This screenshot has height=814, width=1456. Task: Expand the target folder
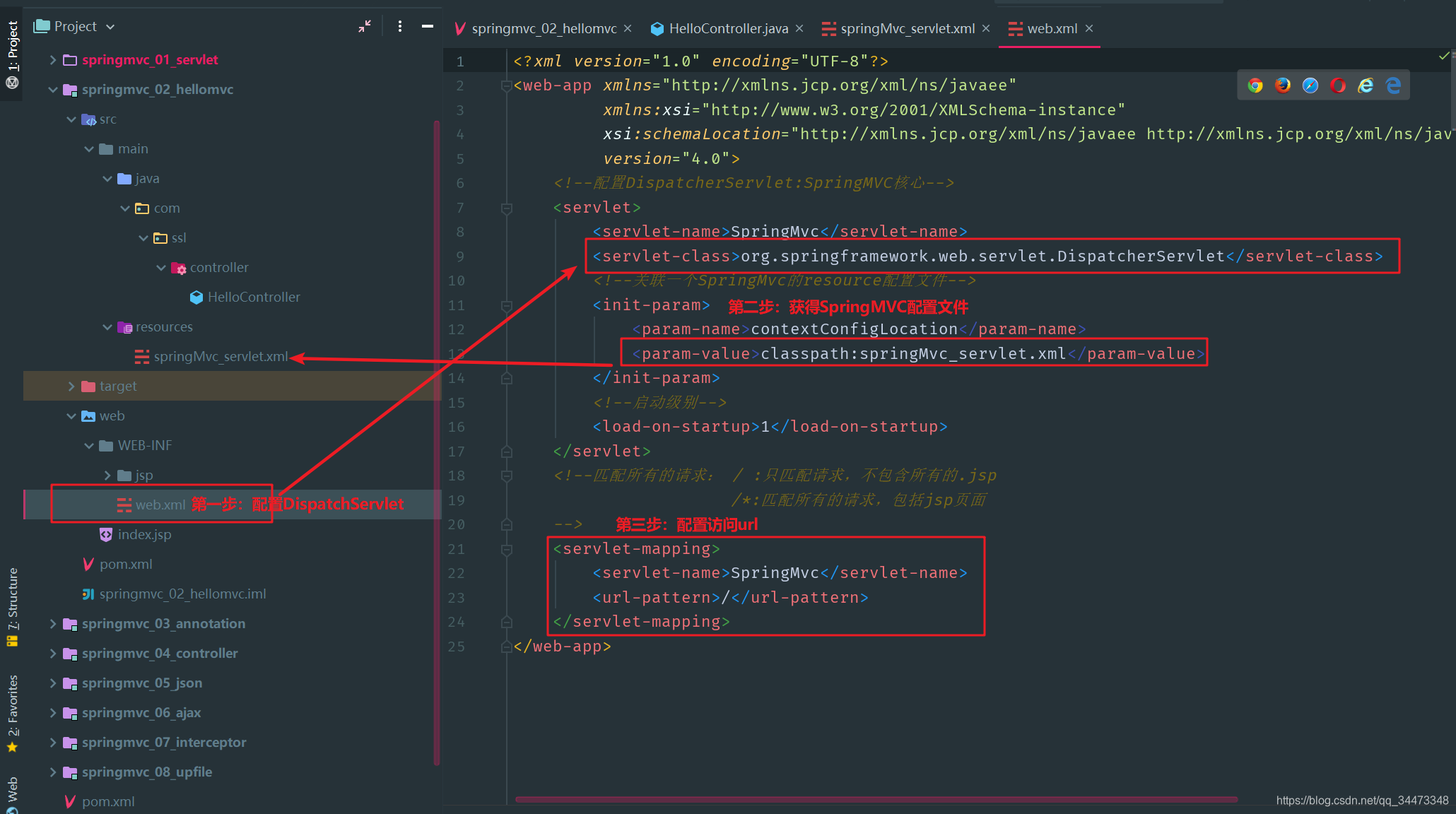coord(71,387)
